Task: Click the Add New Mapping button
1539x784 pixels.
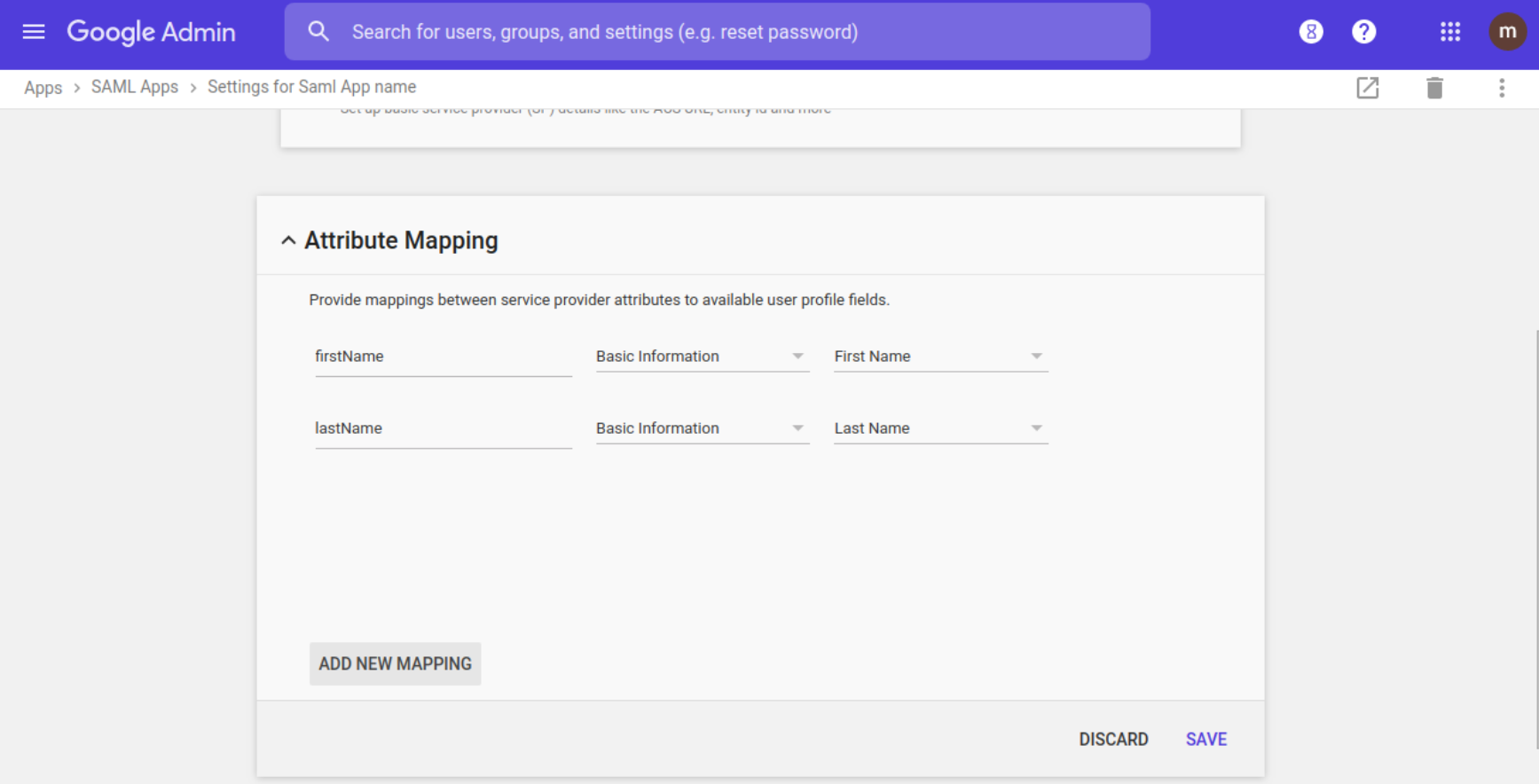Action: point(395,663)
